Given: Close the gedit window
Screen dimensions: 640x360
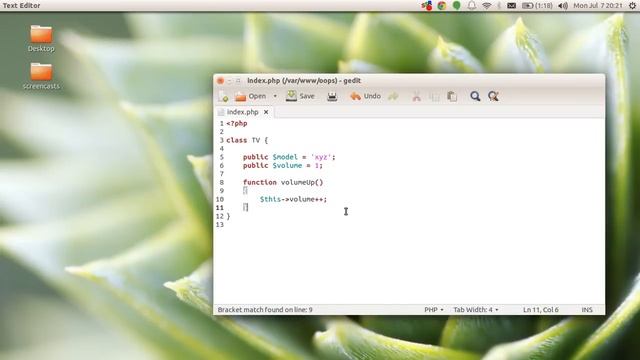Looking at the screenshot, I should coord(220,81).
